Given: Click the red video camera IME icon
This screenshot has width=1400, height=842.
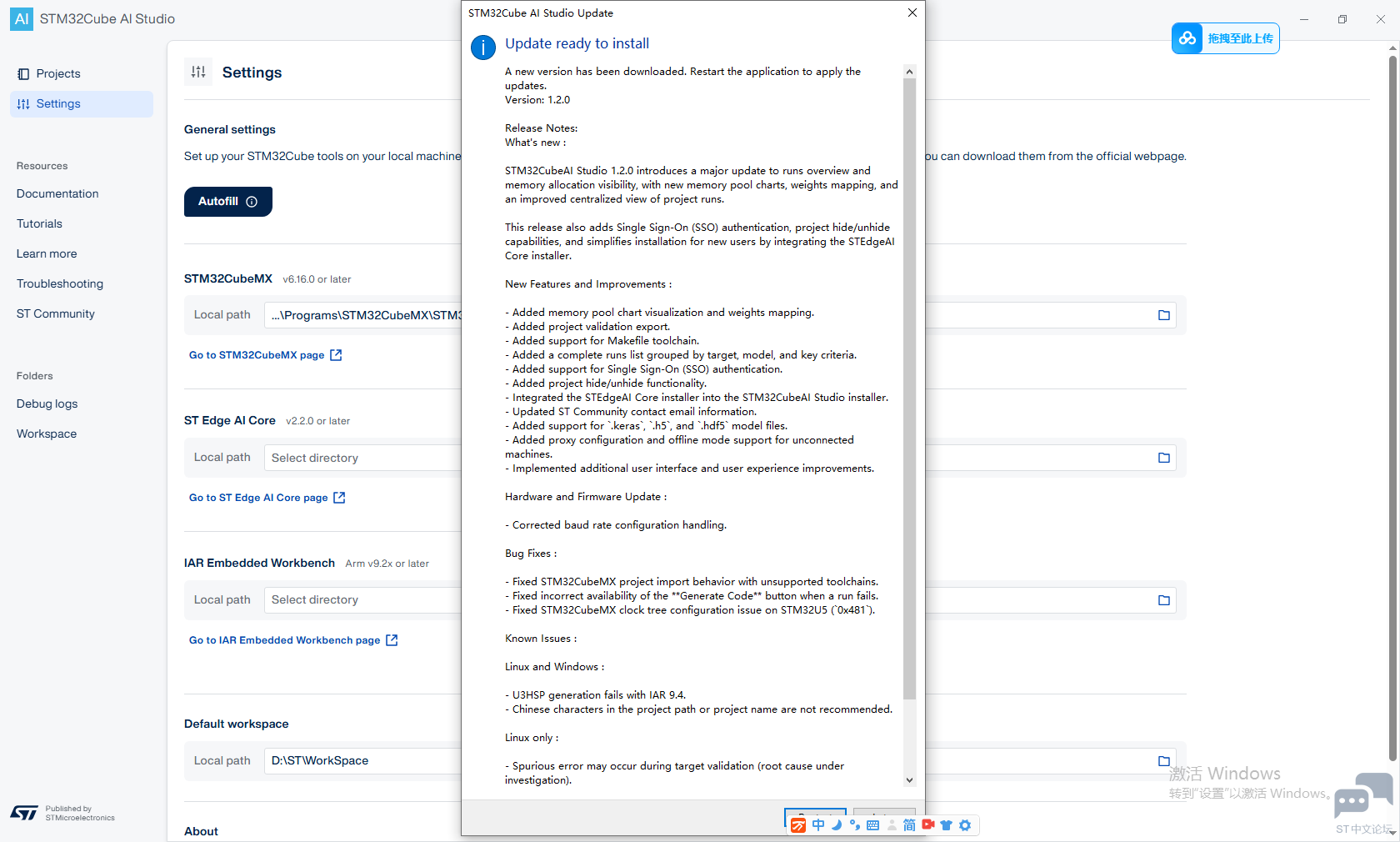Looking at the screenshot, I should coord(928,824).
